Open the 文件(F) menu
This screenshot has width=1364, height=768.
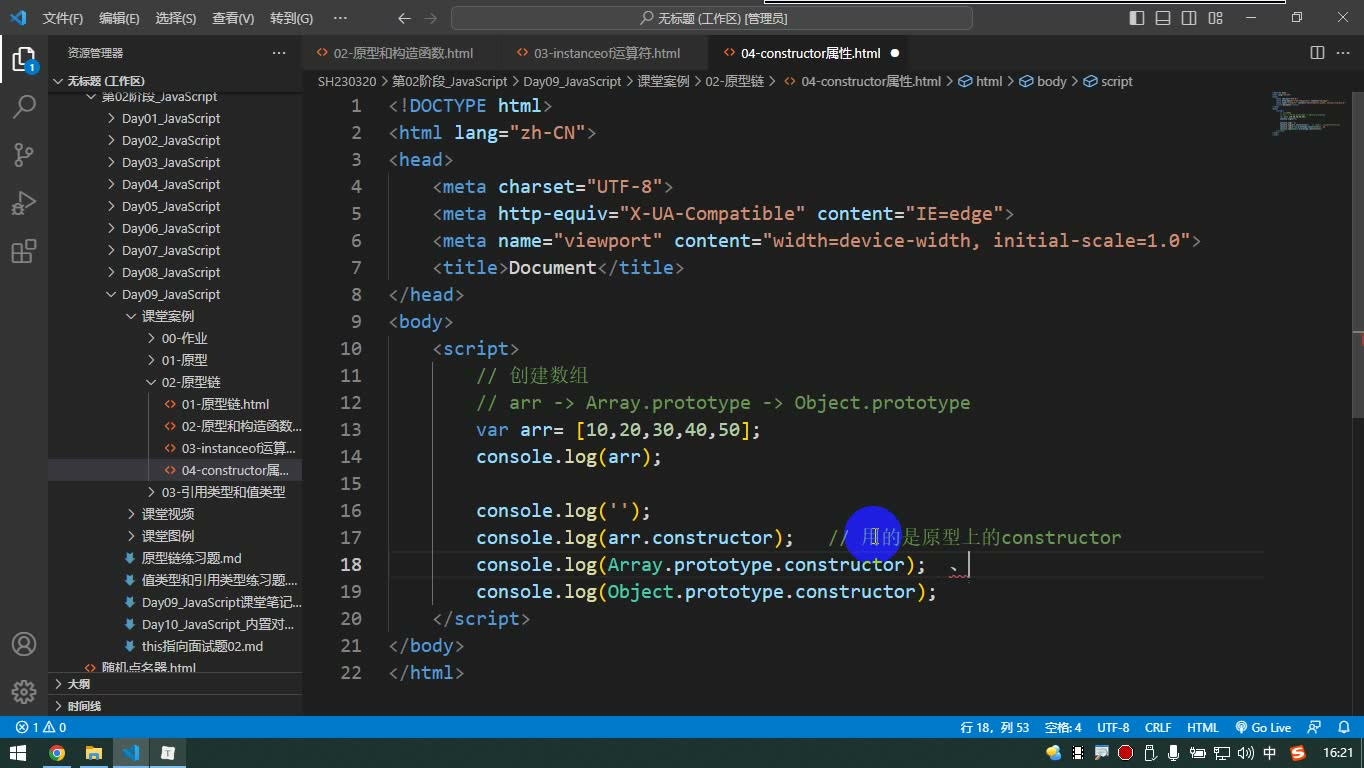coord(63,18)
